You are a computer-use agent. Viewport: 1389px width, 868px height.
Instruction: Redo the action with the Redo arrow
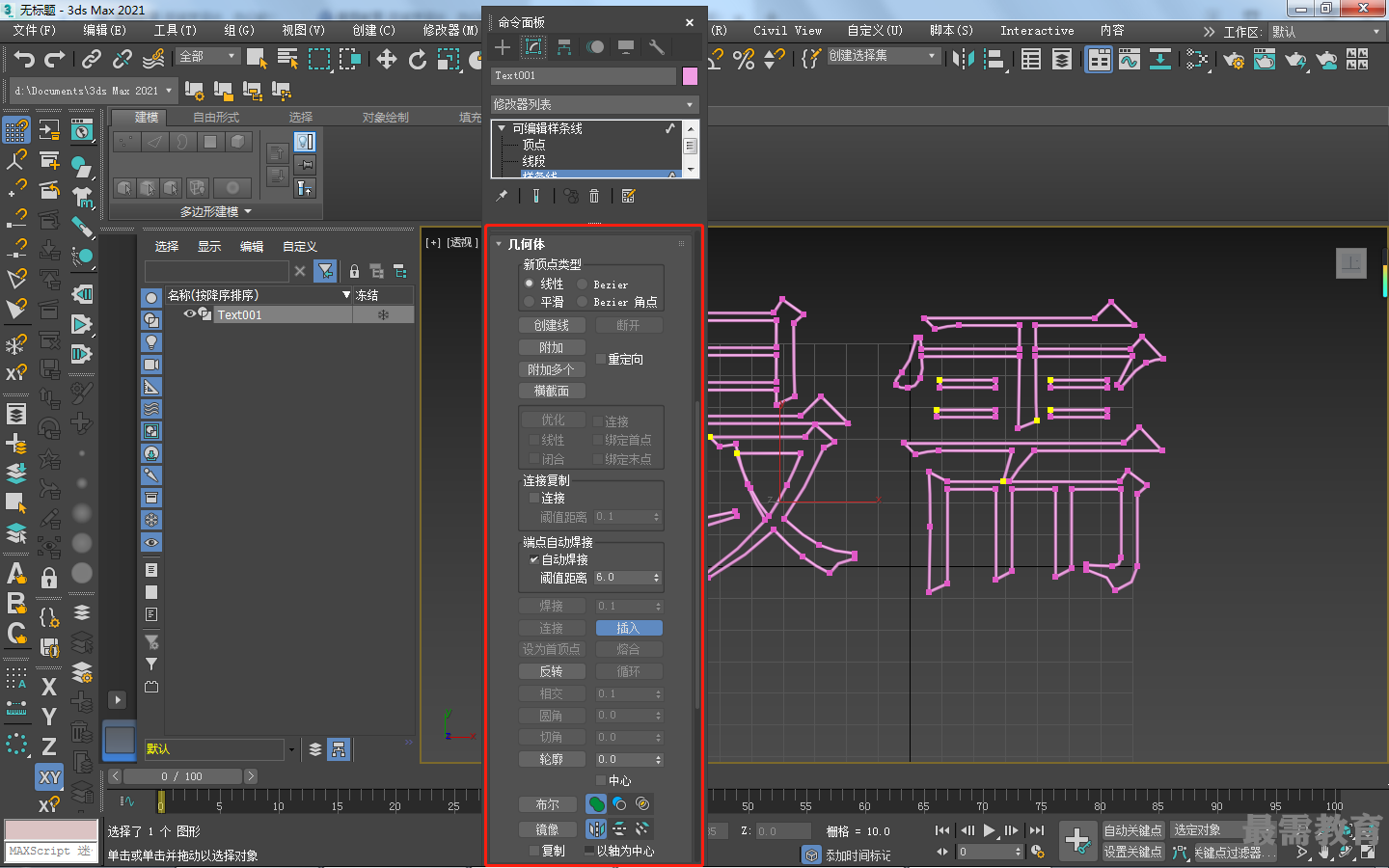pyautogui.click(x=55, y=60)
